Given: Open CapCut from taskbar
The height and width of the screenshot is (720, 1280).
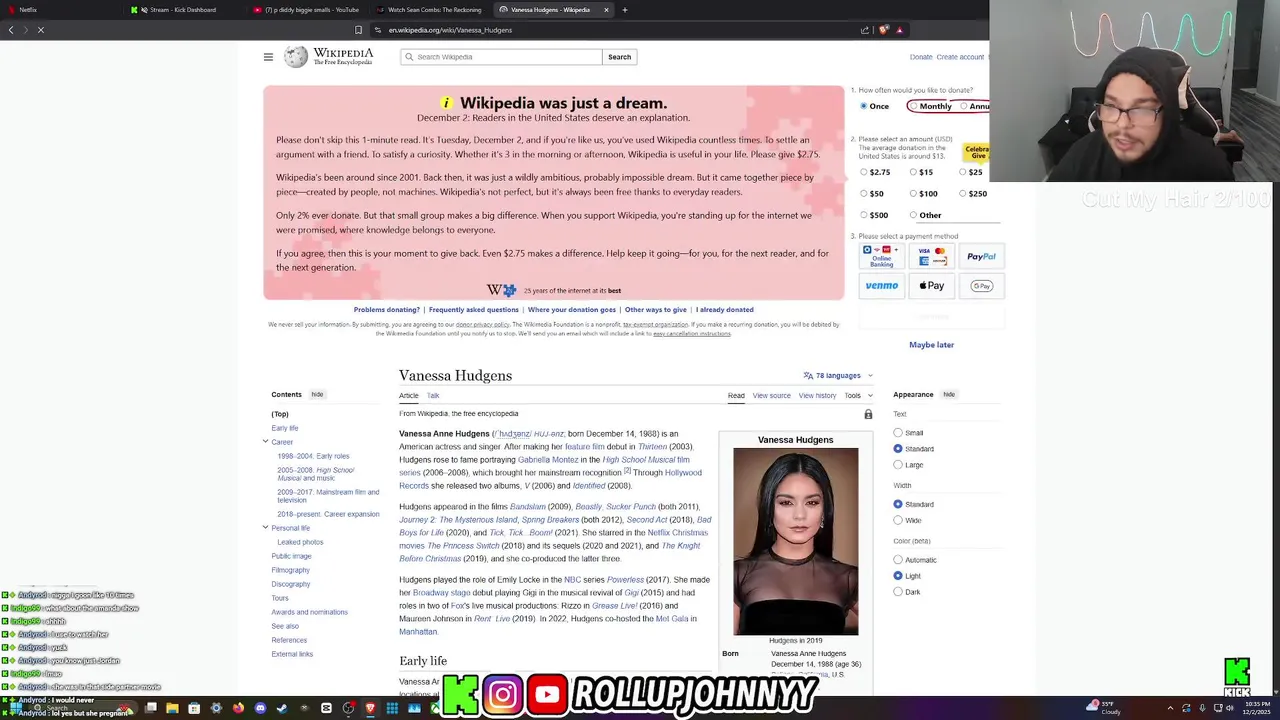Looking at the screenshot, I should coord(326,708).
